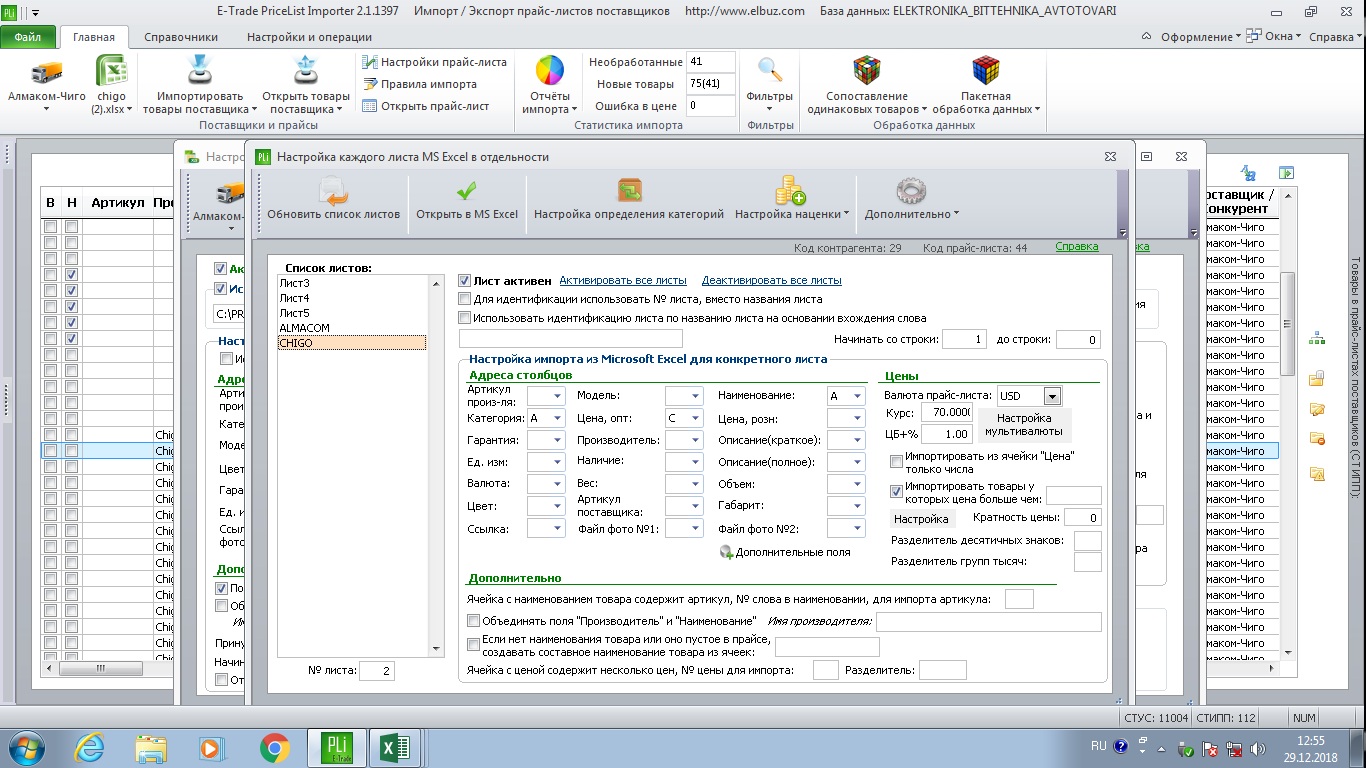Click the Настройка button under prices
The height and width of the screenshot is (768, 1366).
point(921,519)
